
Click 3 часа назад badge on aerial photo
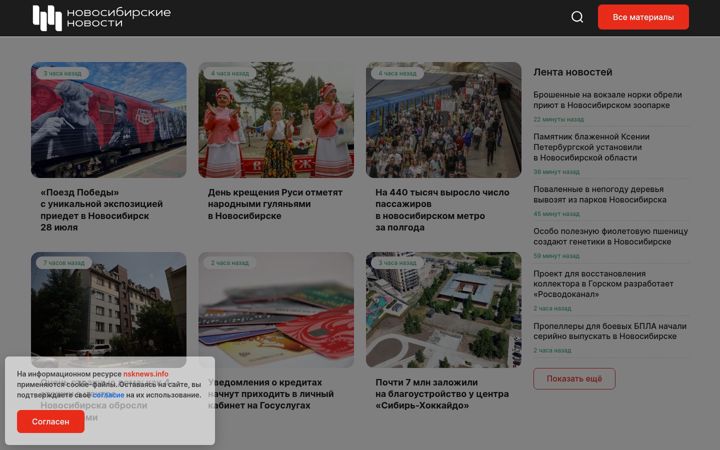point(397,263)
